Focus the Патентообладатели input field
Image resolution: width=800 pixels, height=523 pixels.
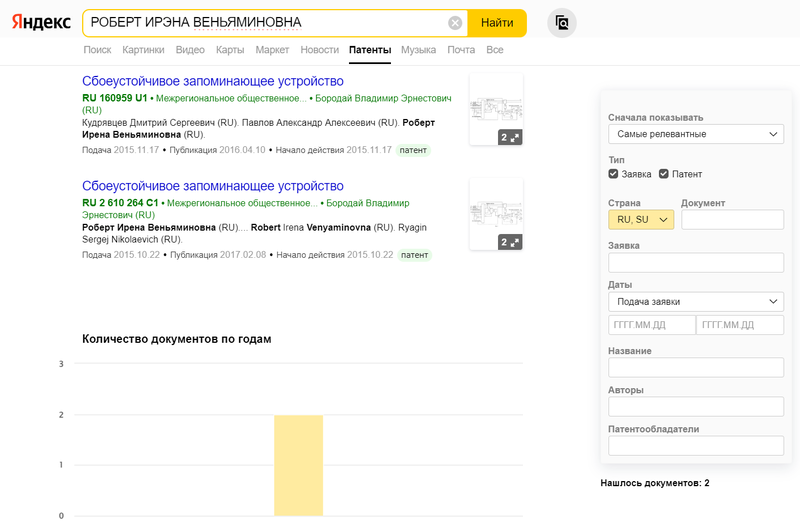(x=695, y=446)
